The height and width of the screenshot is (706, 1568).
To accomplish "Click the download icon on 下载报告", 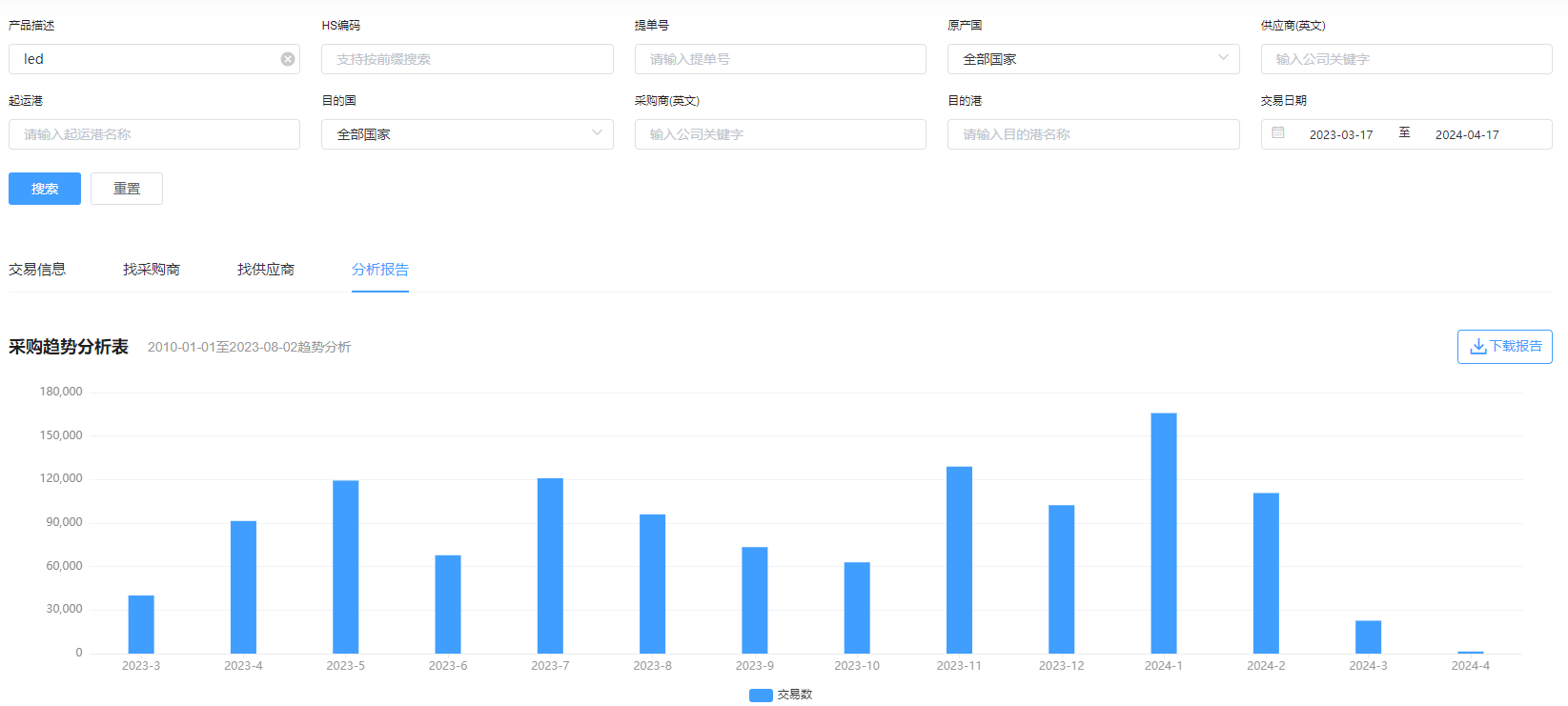I will pyautogui.click(x=1477, y=347).
